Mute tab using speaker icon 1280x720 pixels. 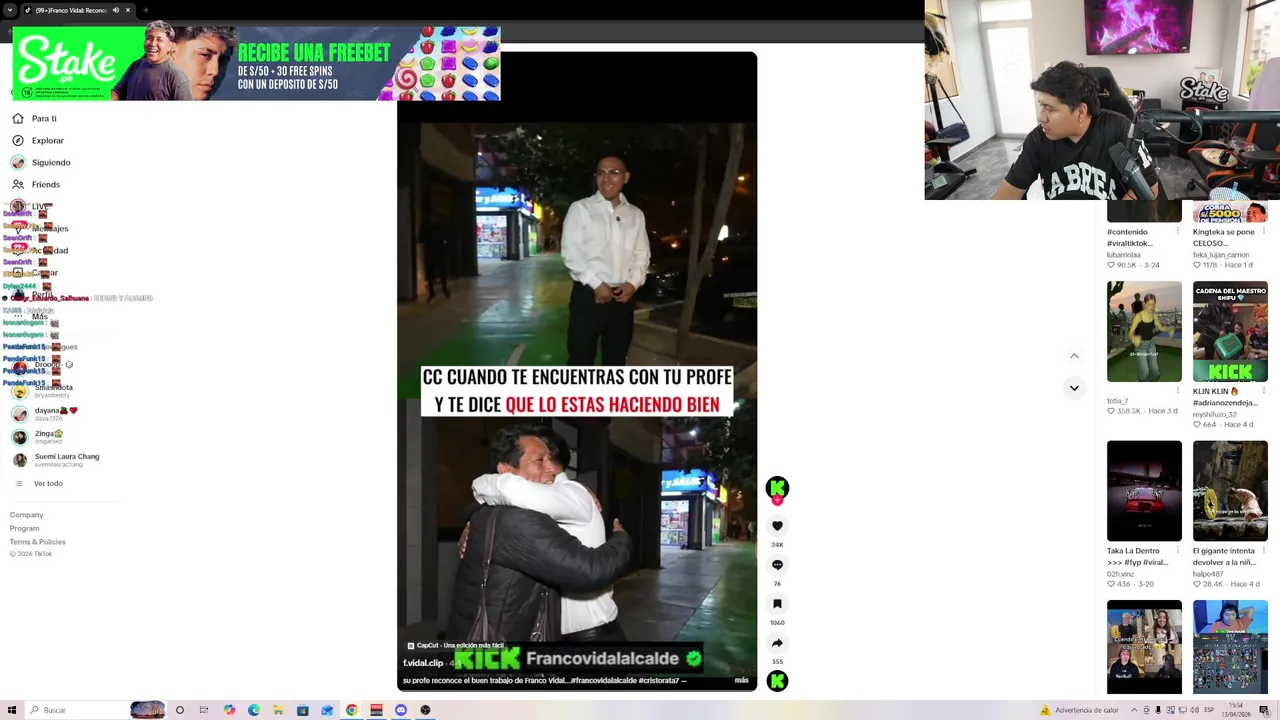(x=115, y=10)
